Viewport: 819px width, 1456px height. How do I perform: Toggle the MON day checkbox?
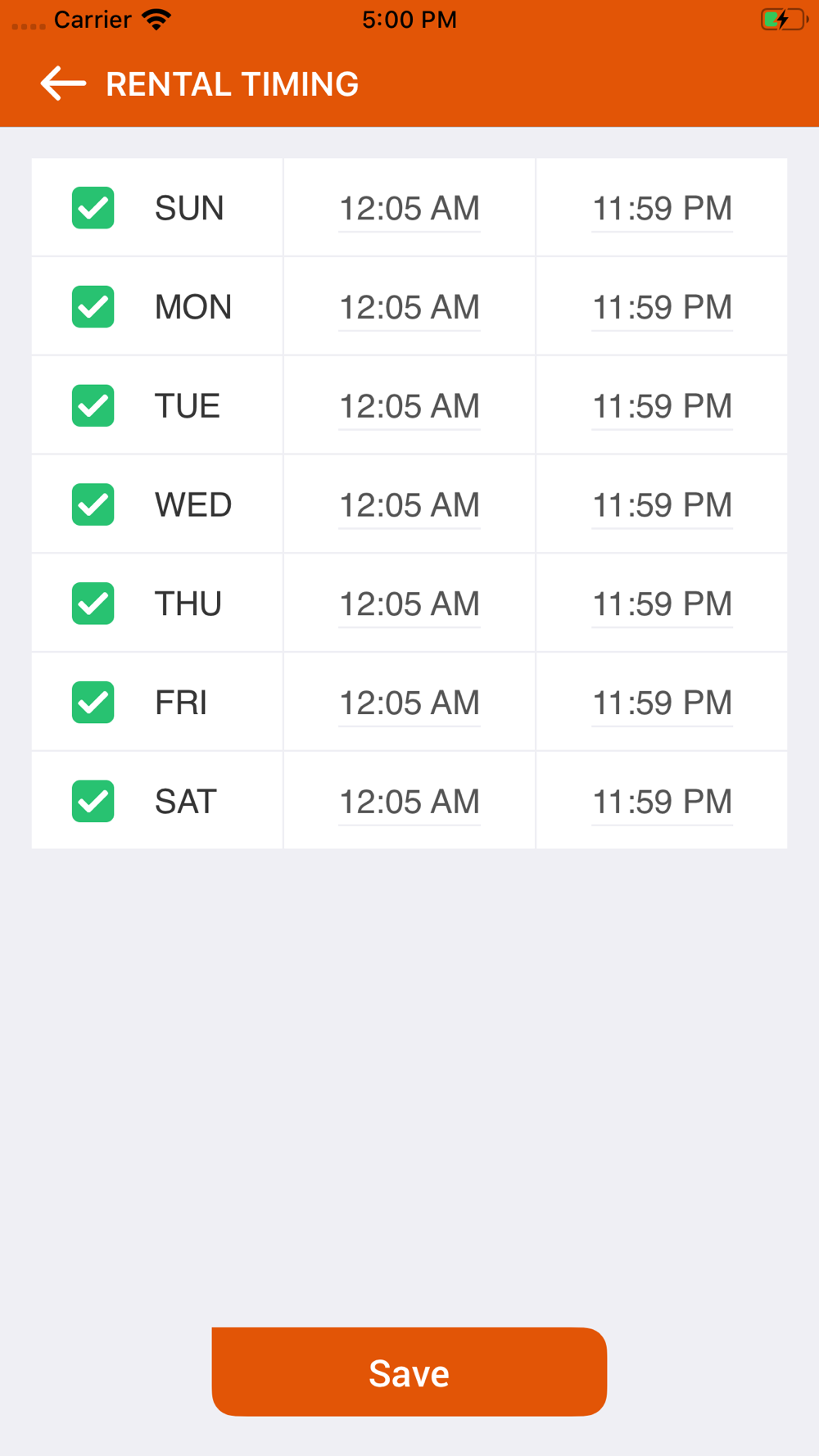pos(93,307)
